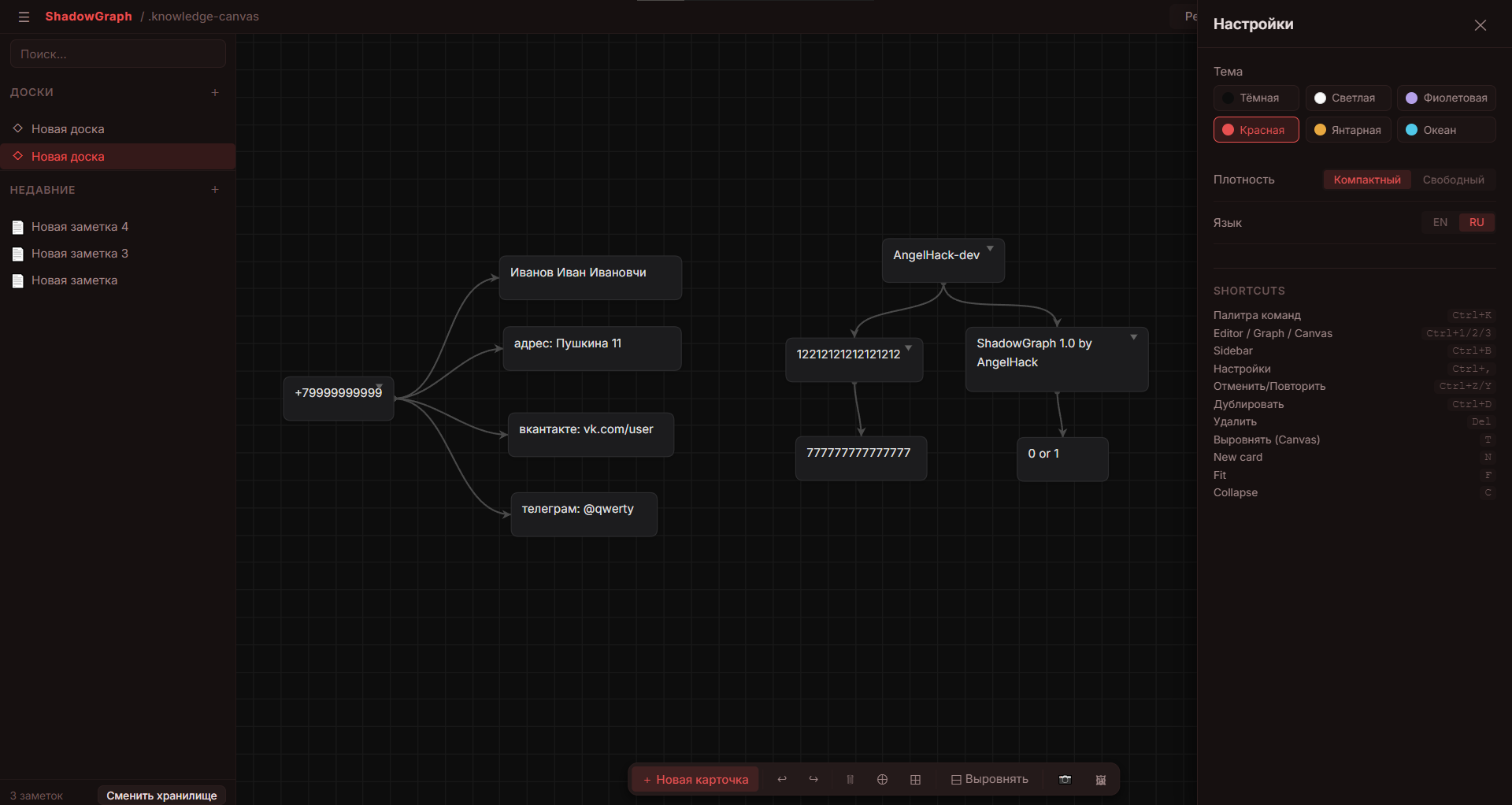Click the Выровнять (Canvas) shortcut text

1266,440
